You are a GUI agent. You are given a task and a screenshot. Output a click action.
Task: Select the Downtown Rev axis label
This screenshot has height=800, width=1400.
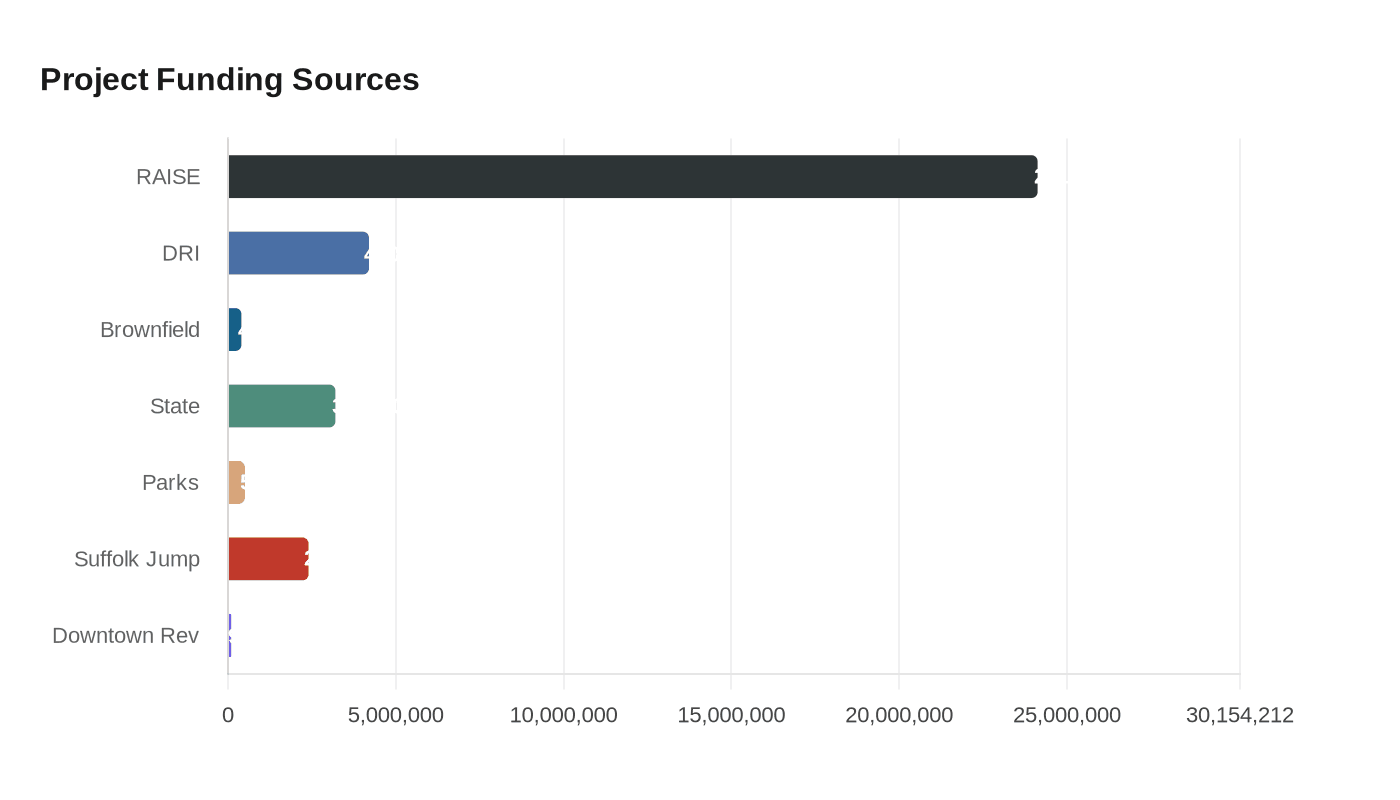[x=125, y=635]
